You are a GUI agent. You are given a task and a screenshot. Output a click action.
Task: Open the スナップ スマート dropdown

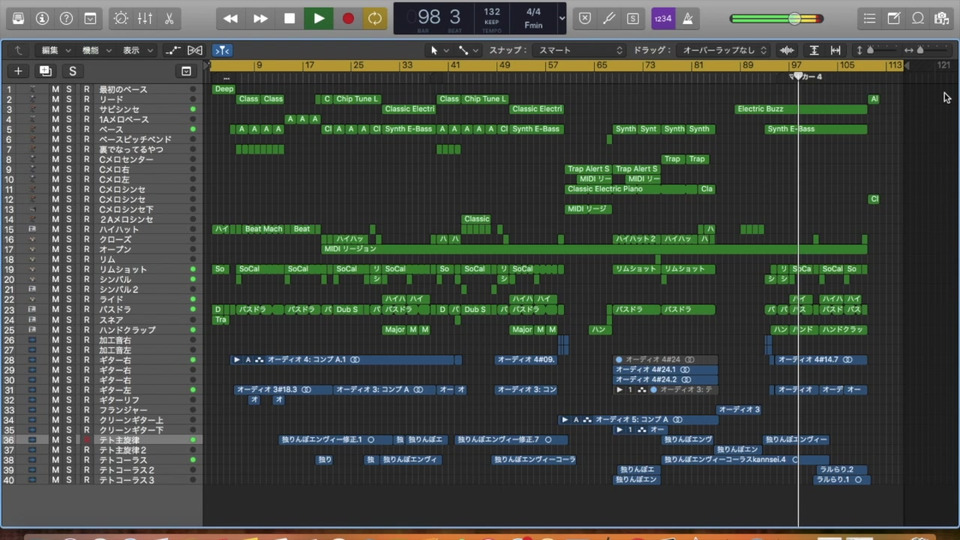point(578,50)
